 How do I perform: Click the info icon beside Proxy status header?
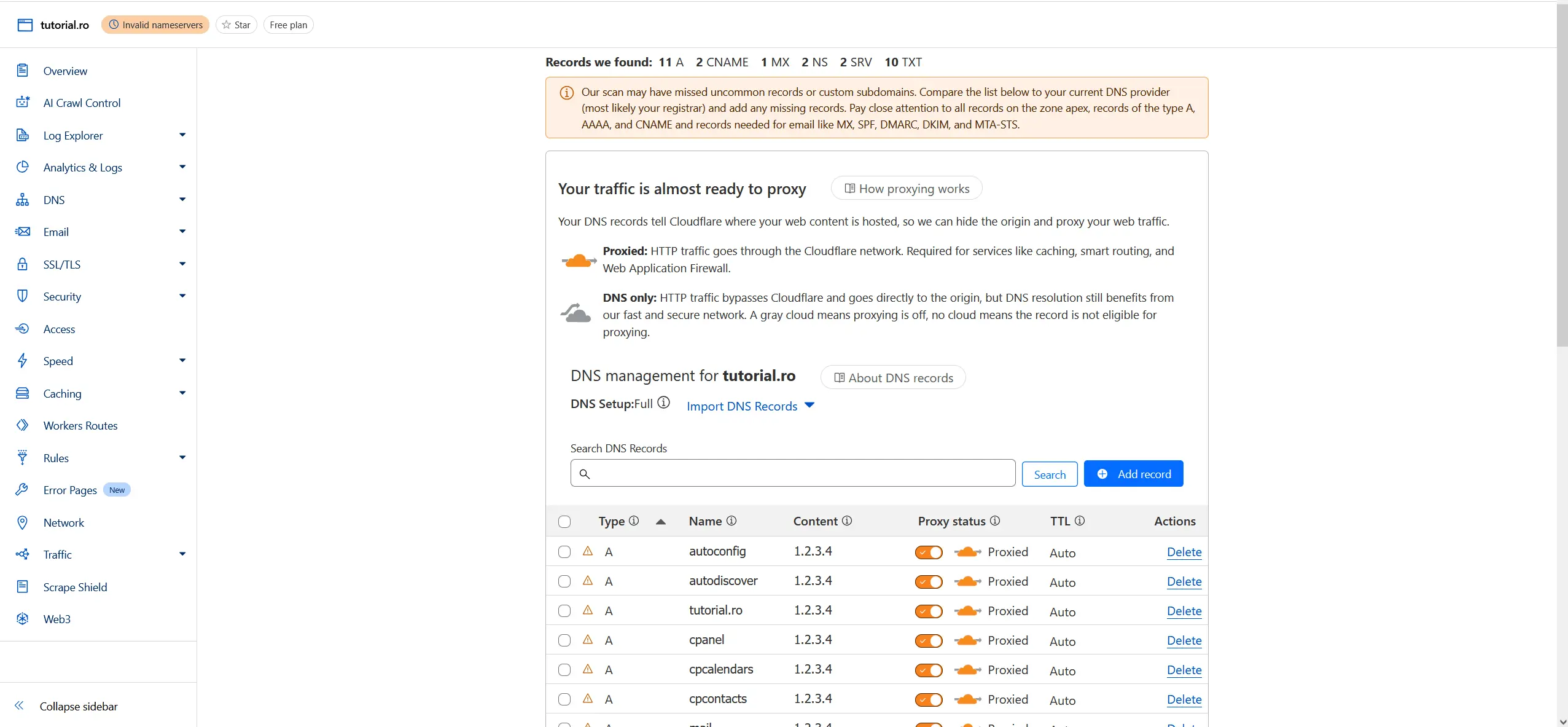(x=995, y=521)
